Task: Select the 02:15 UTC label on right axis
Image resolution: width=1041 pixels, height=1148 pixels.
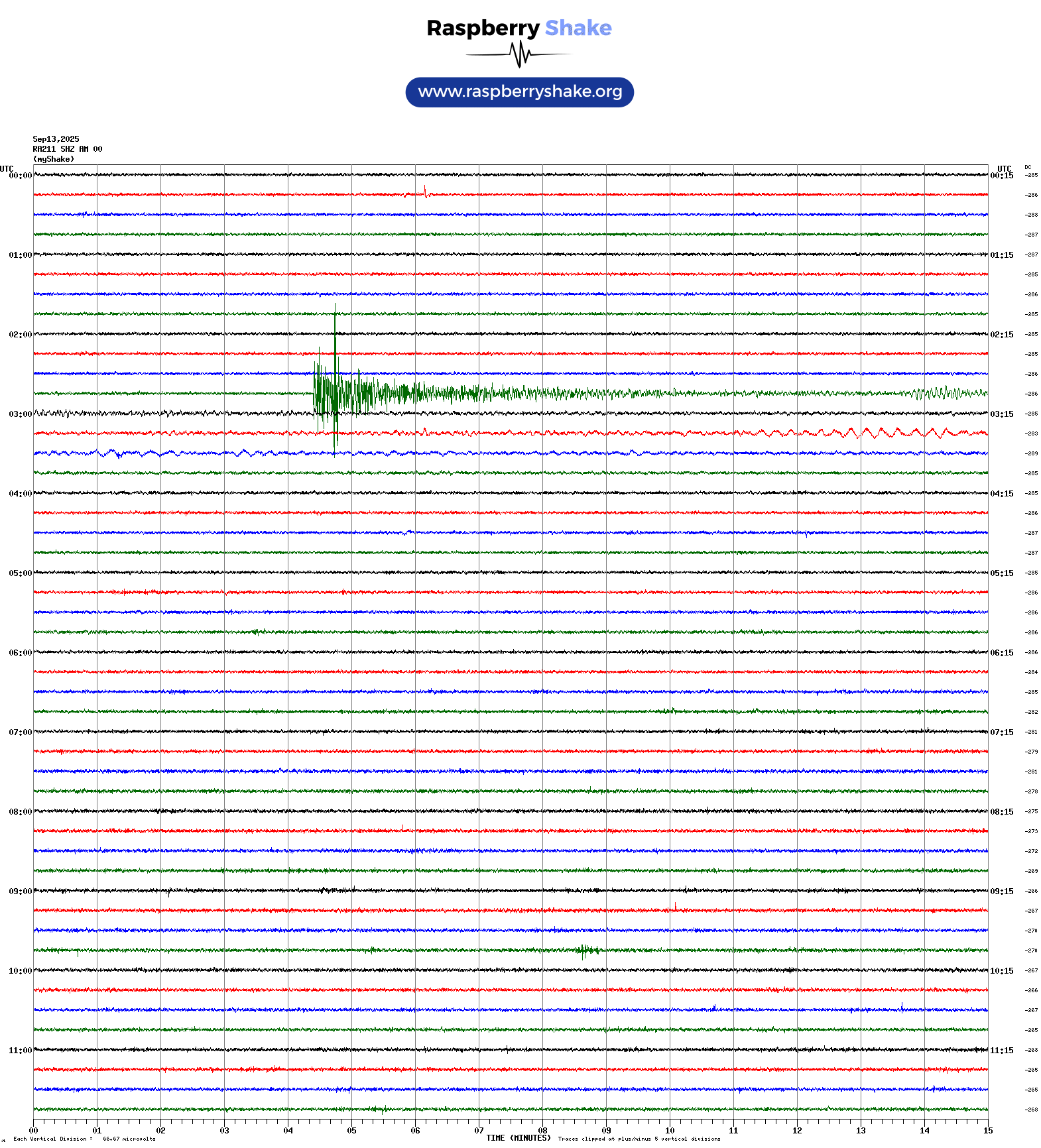Action: pyautogui.click(x=1001, y=335)
